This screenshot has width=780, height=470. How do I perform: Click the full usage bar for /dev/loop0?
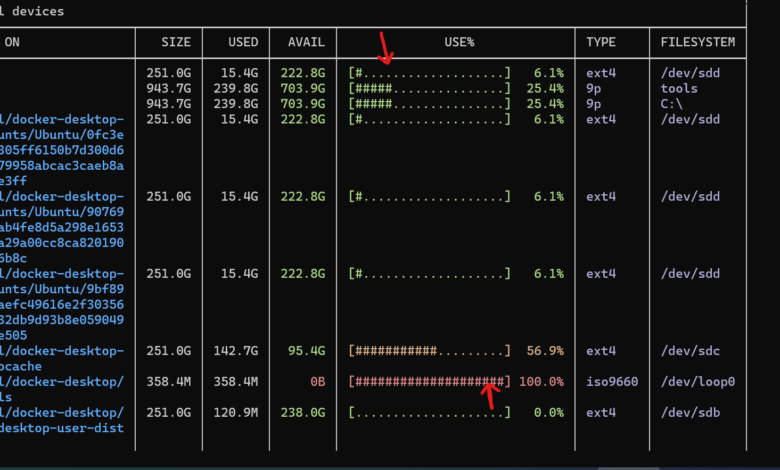tap(429, 382)
